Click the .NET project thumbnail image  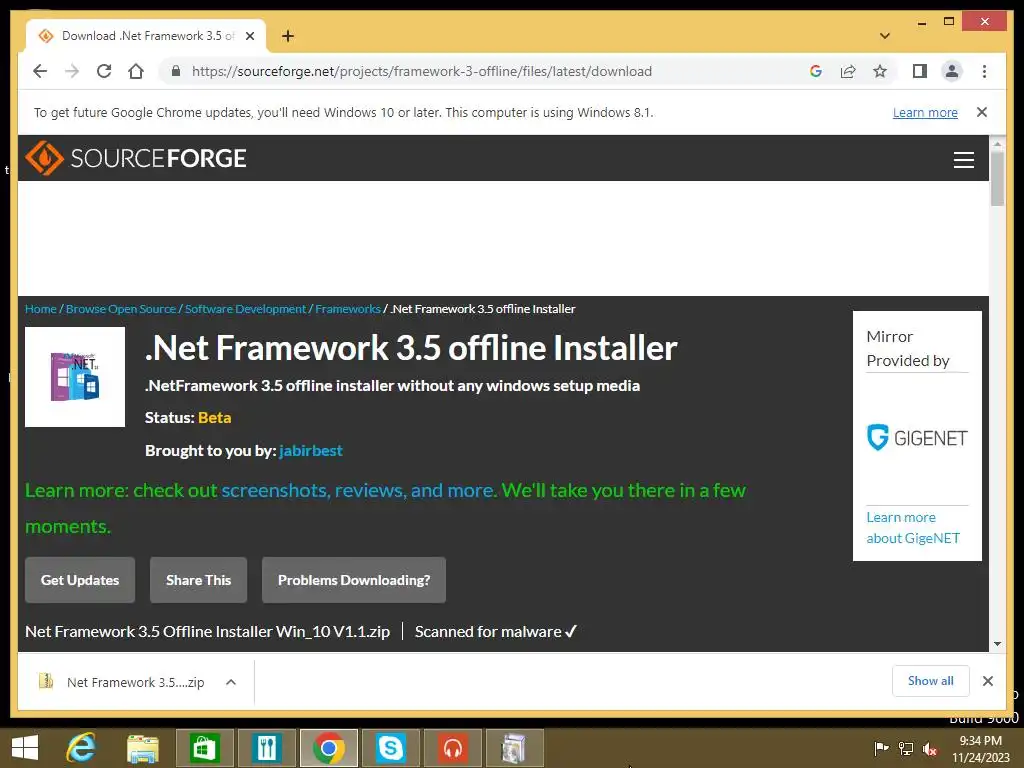click(74, 377)
